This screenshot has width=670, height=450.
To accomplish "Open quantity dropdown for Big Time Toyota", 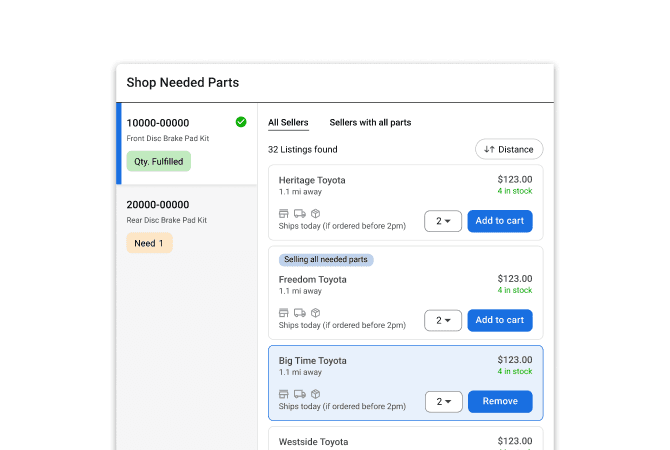I will point(444,401).
